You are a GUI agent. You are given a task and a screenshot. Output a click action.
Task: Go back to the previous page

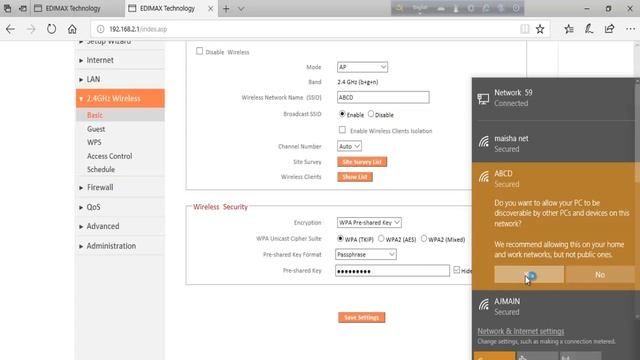tap(10, 29)
